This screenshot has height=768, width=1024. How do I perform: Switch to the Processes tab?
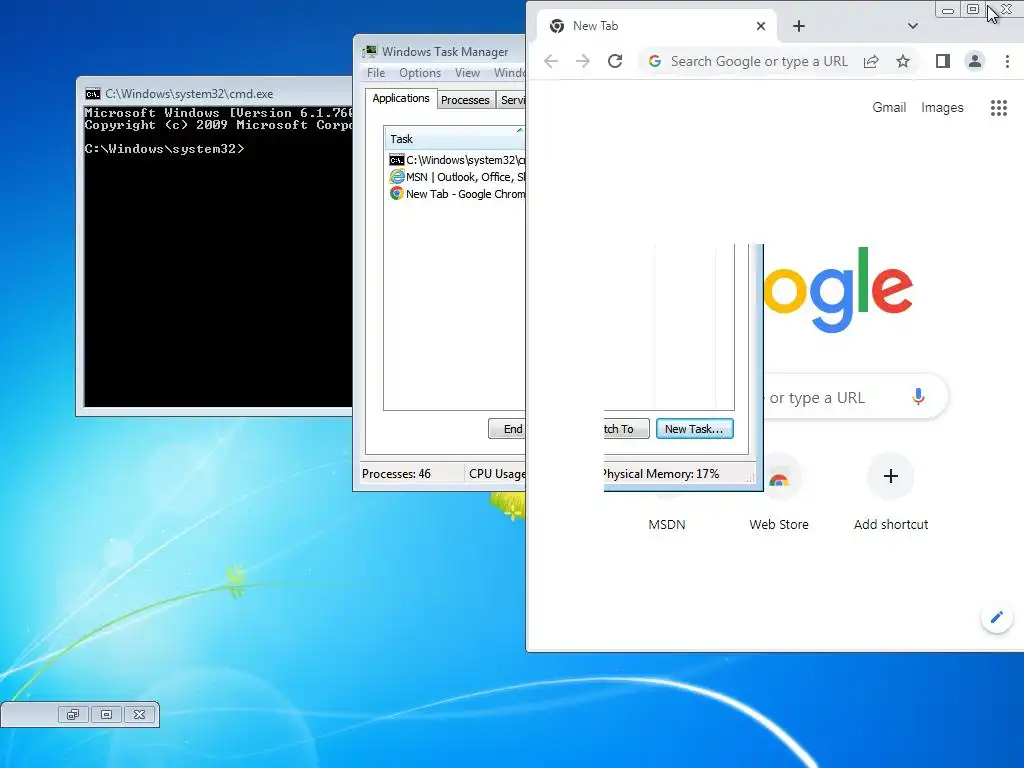(465, 100)
